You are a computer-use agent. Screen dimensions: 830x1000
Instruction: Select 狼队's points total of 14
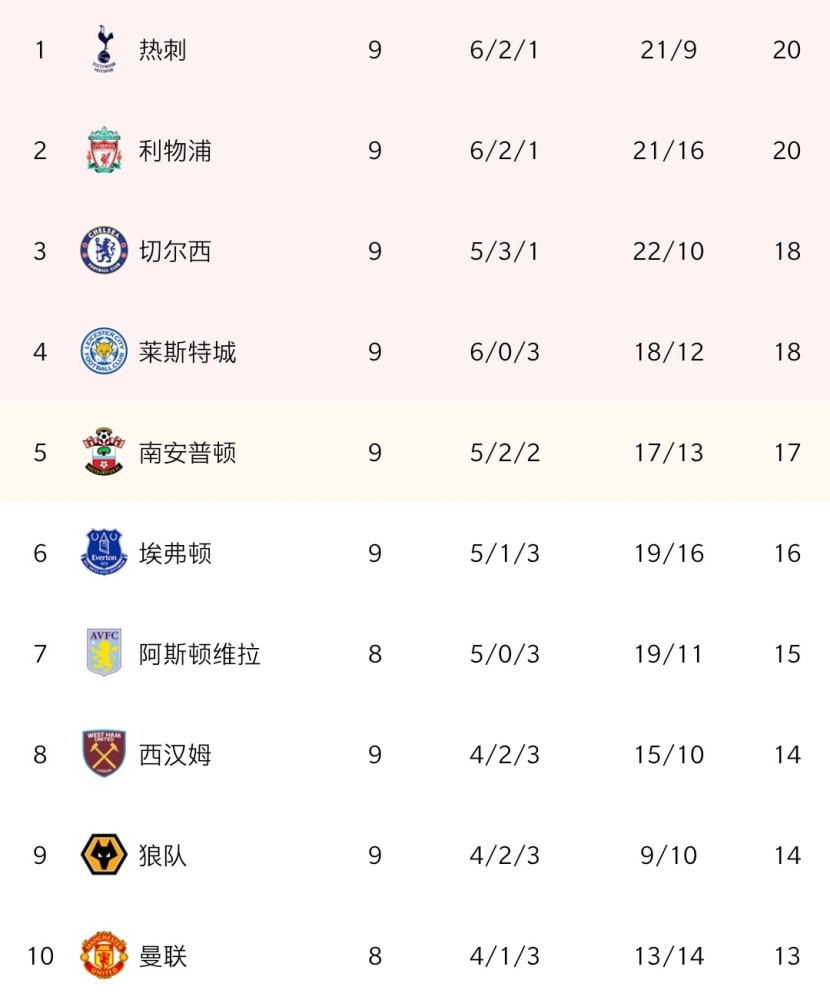coord(787,855)
